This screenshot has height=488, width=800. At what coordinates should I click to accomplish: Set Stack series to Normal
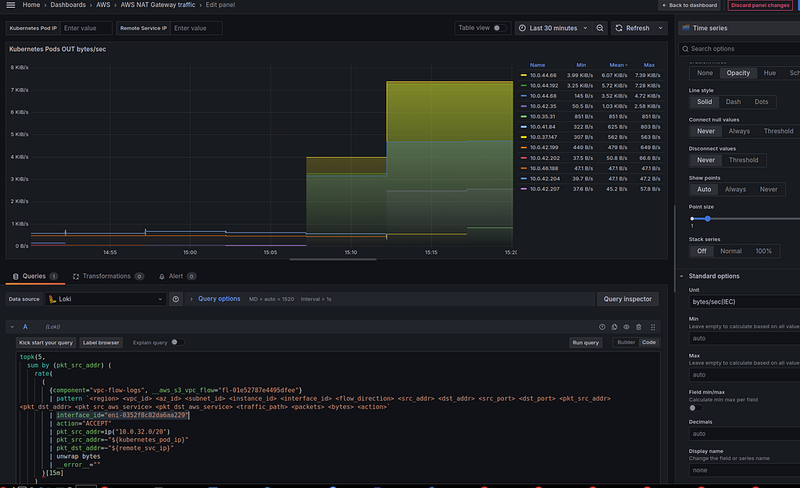point(731,251)
